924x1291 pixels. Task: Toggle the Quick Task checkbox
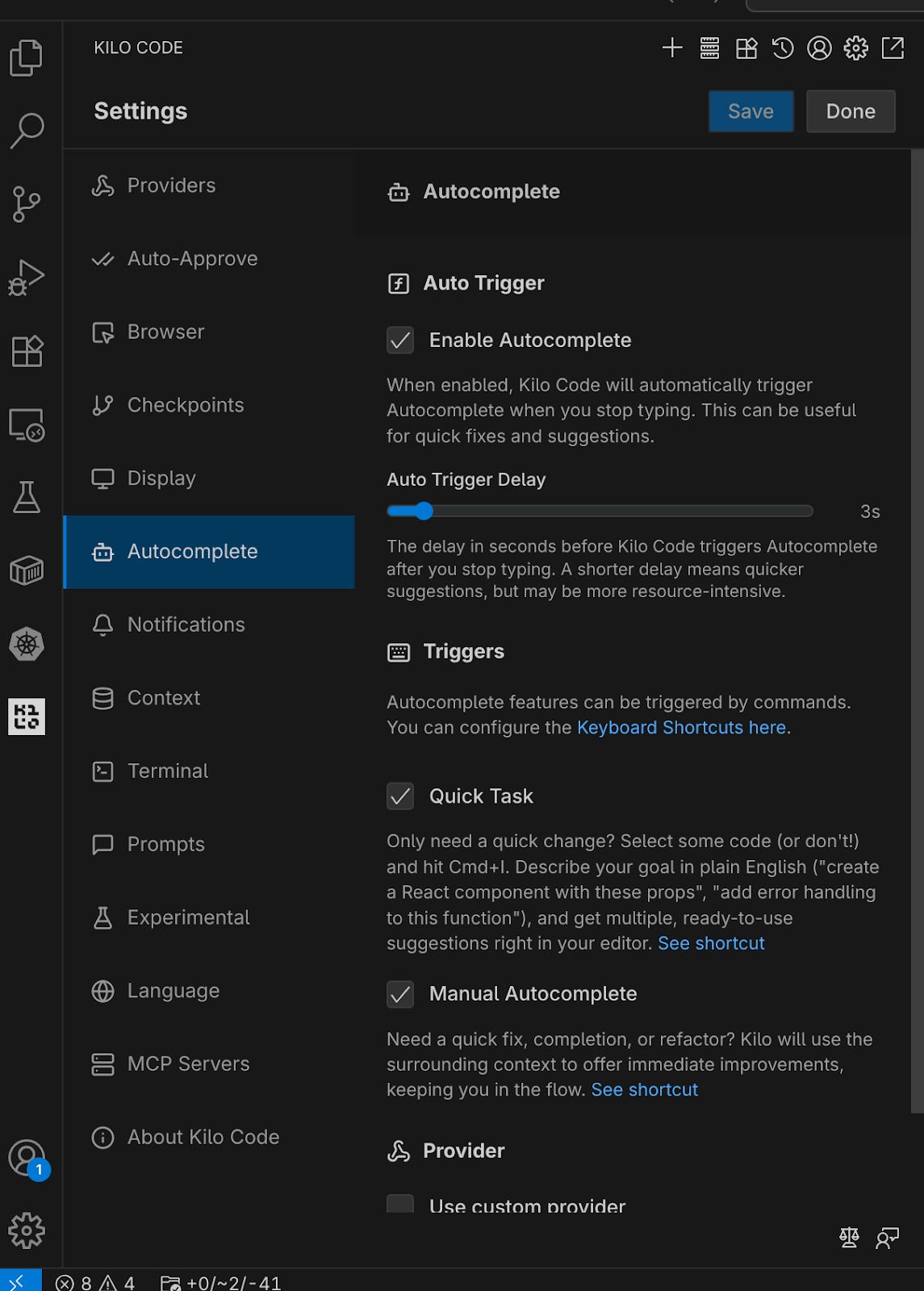click(x=400, y=796)
